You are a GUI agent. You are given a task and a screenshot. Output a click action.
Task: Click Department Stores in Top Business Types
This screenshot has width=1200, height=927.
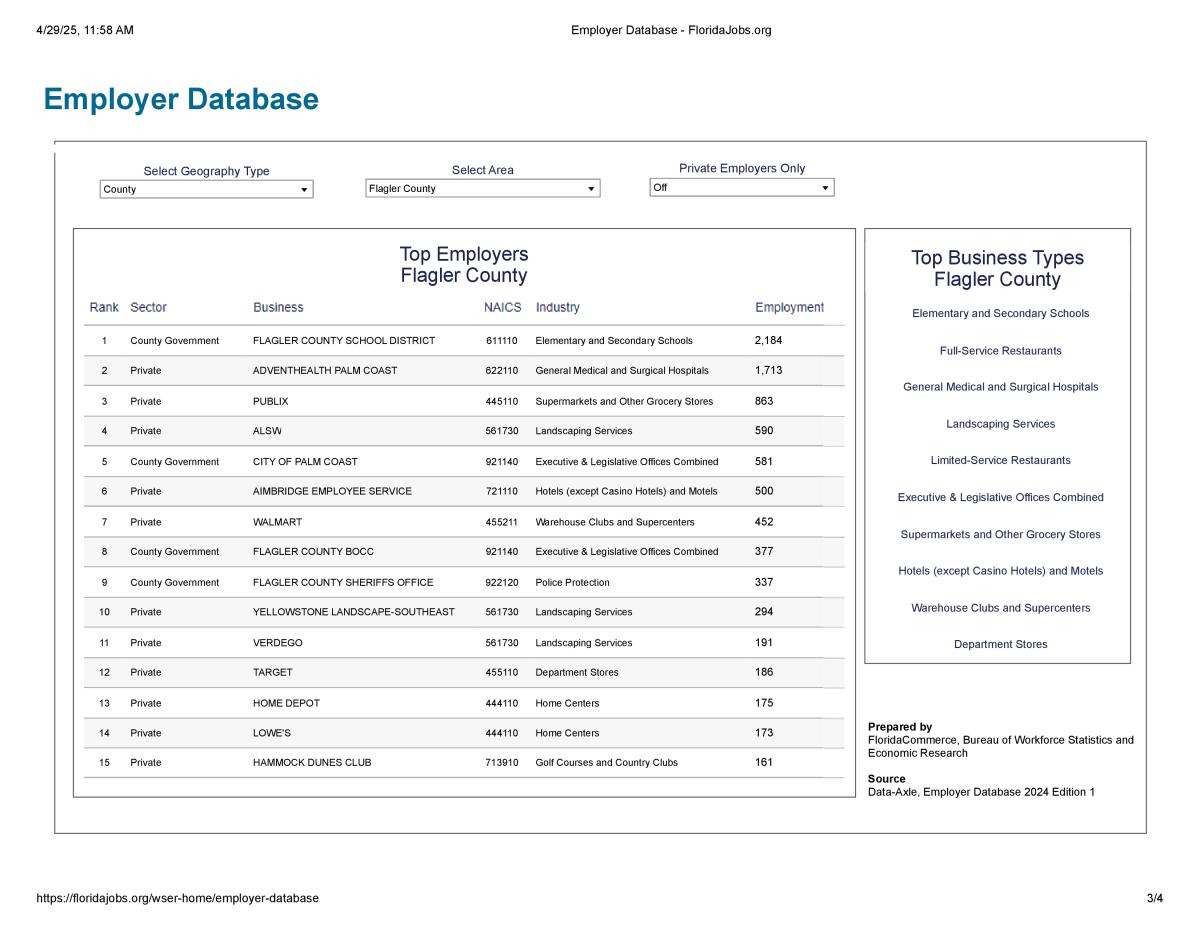tap(1000, 645)
